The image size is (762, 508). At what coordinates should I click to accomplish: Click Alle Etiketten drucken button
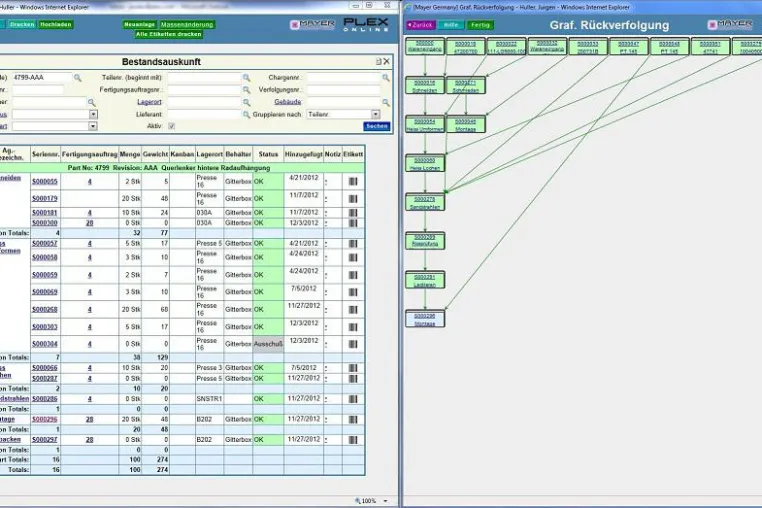click(x=169, y=35)
